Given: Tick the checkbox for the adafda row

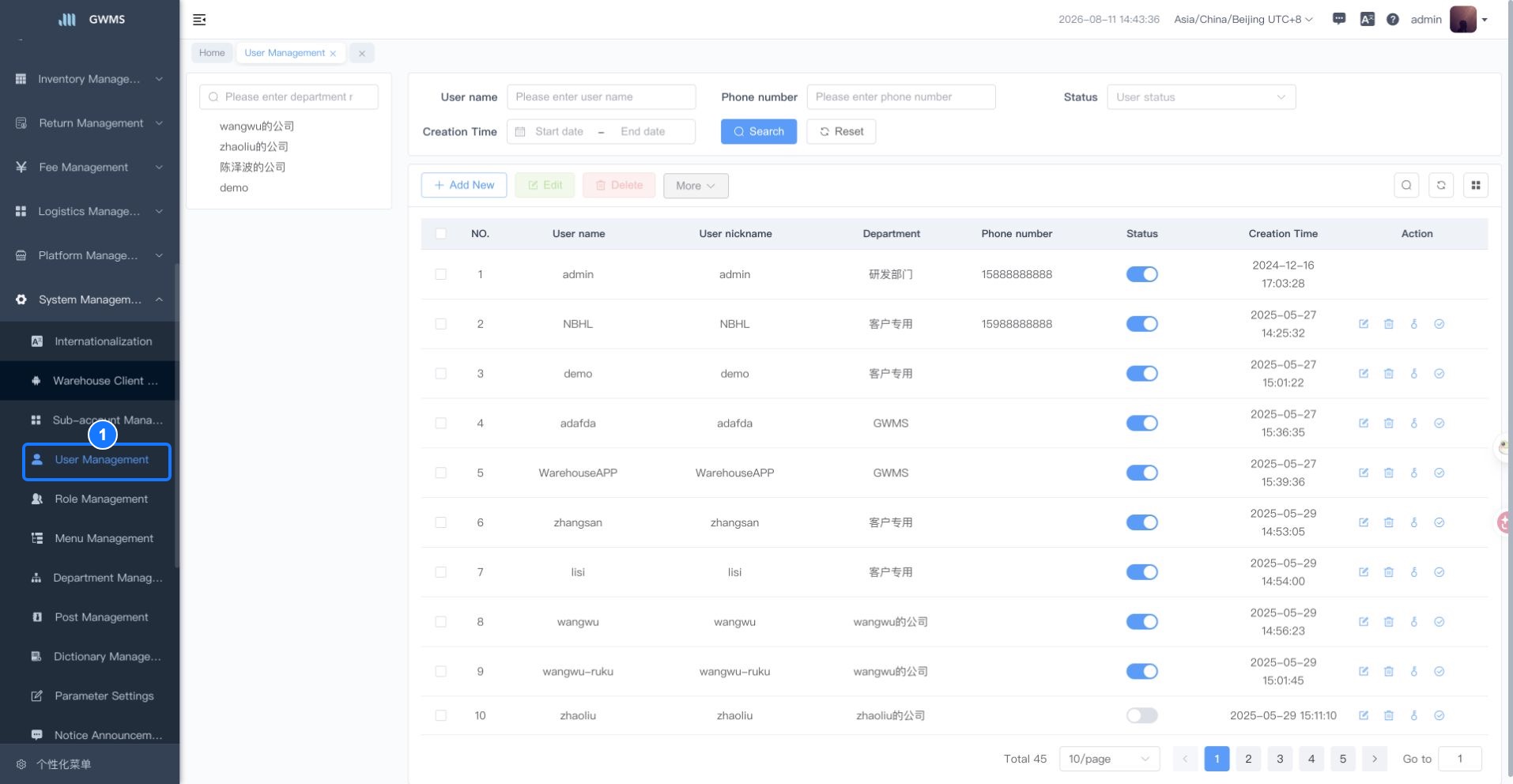Looking at the screenshot, I should (441, 424).
